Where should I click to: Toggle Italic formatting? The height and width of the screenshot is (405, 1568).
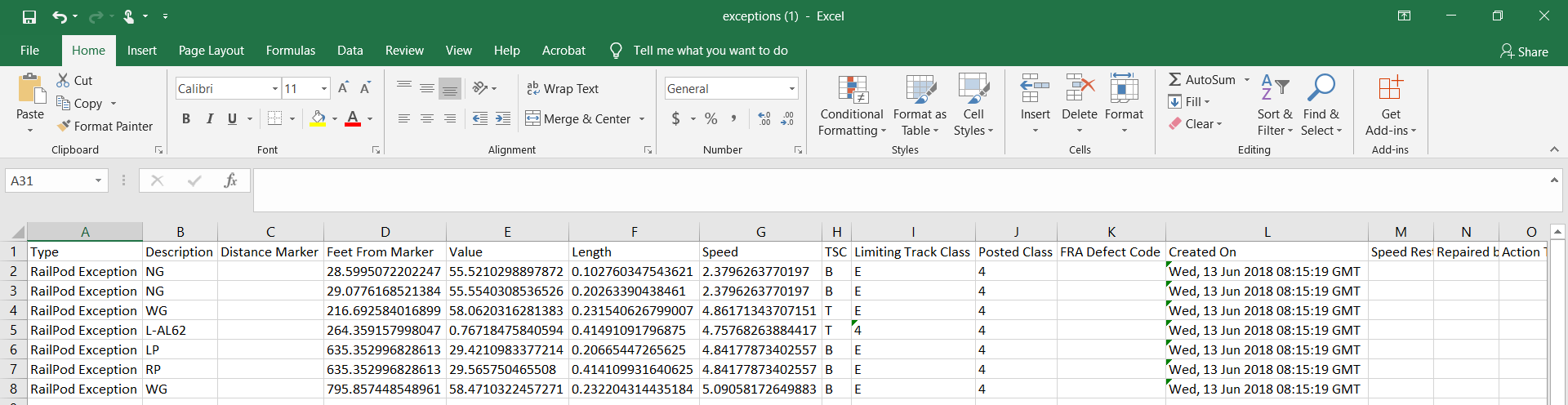210,119
